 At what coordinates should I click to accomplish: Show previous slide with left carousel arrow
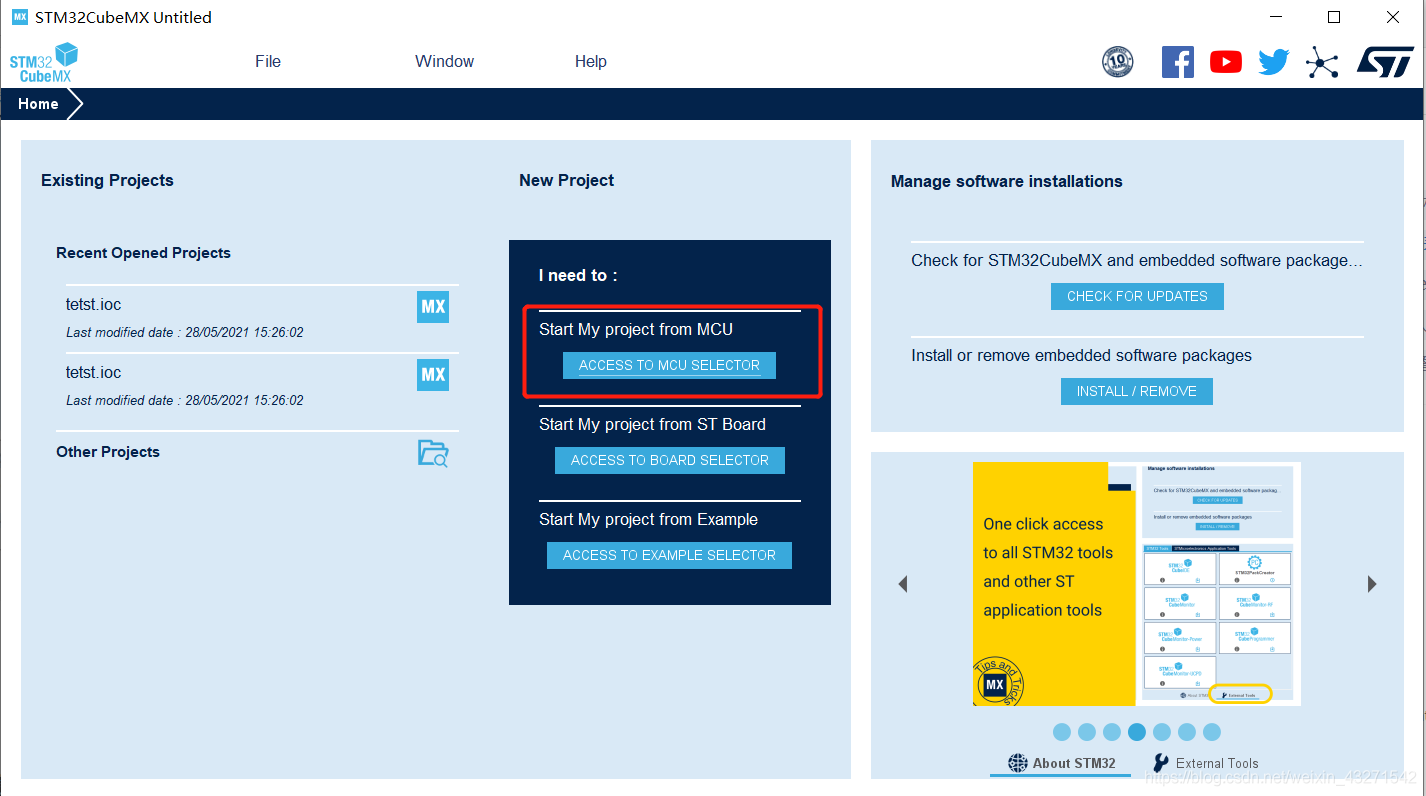point(903,584)
